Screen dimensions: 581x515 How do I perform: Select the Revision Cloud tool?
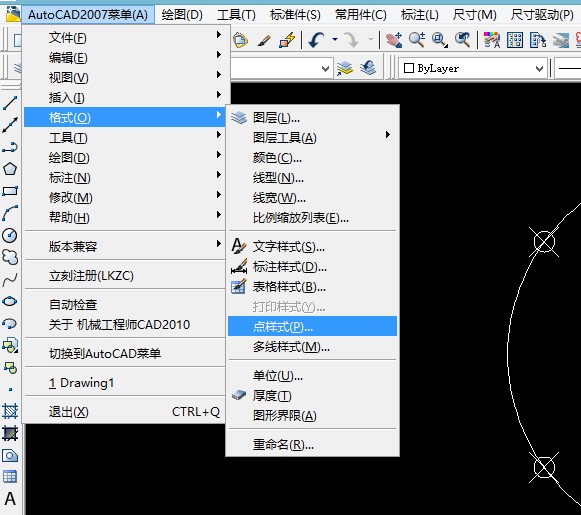pyautogui.click(x=10, y=257)
